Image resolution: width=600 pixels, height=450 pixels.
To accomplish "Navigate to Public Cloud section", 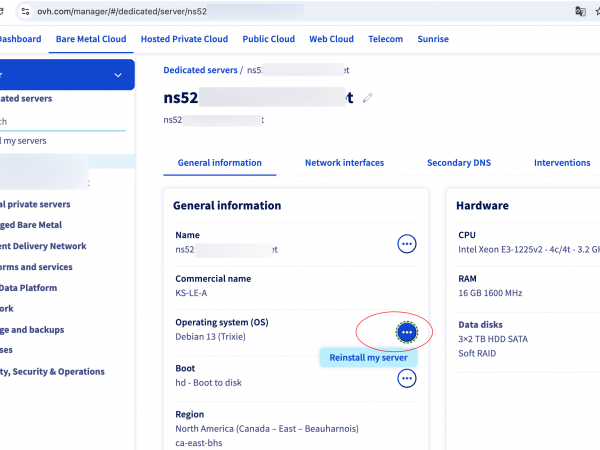I will [268, 39].
